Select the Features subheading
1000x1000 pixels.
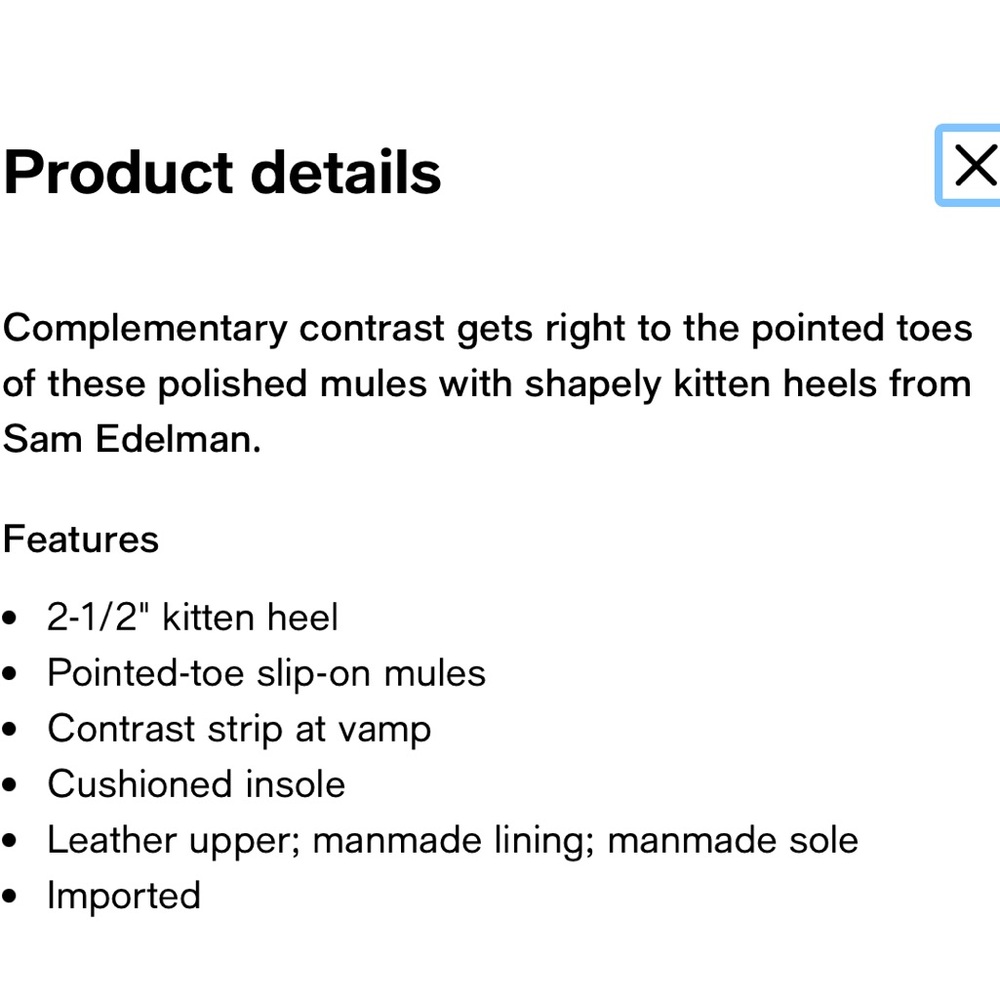click(x=81, y=539)
